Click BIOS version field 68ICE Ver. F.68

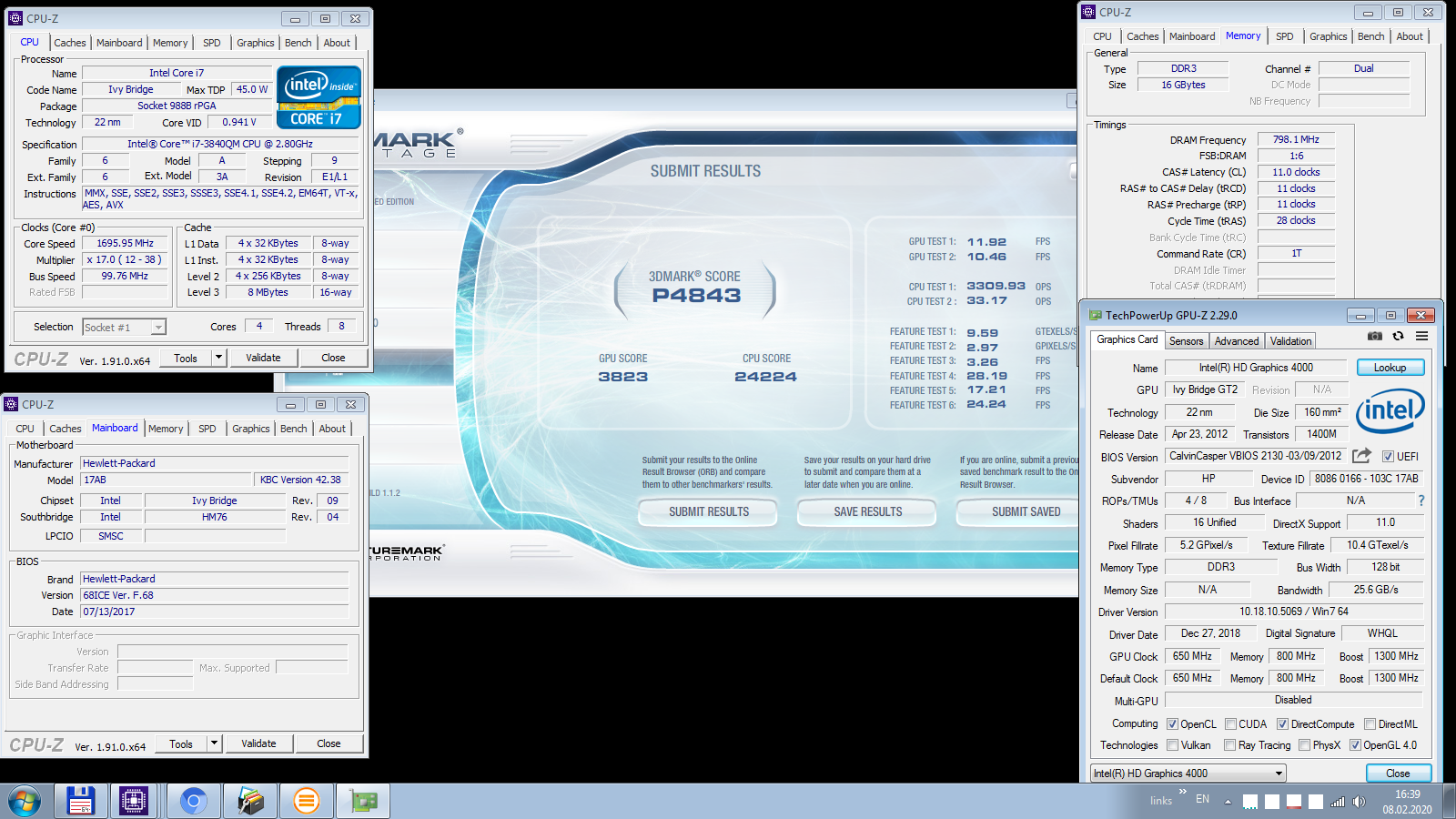(x=215, y=595)
